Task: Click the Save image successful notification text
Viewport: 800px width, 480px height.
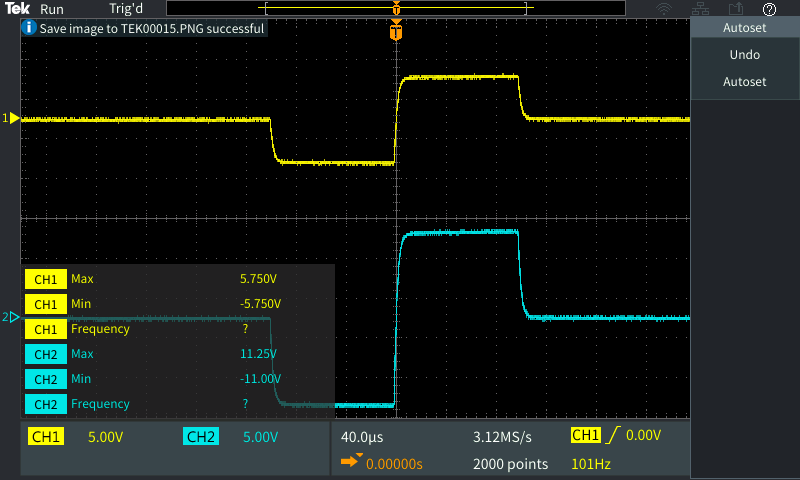Action: (x=152, y=29)
